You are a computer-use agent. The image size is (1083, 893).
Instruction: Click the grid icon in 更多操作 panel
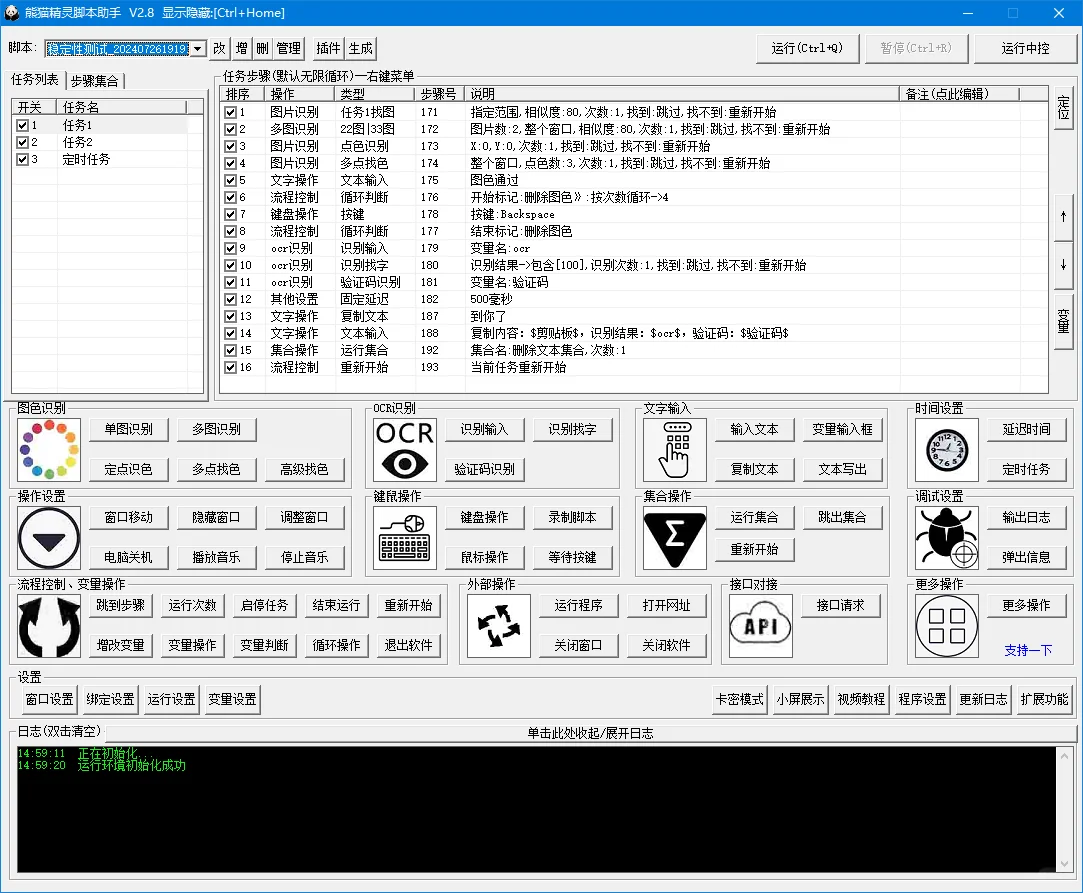coord(945,625)
